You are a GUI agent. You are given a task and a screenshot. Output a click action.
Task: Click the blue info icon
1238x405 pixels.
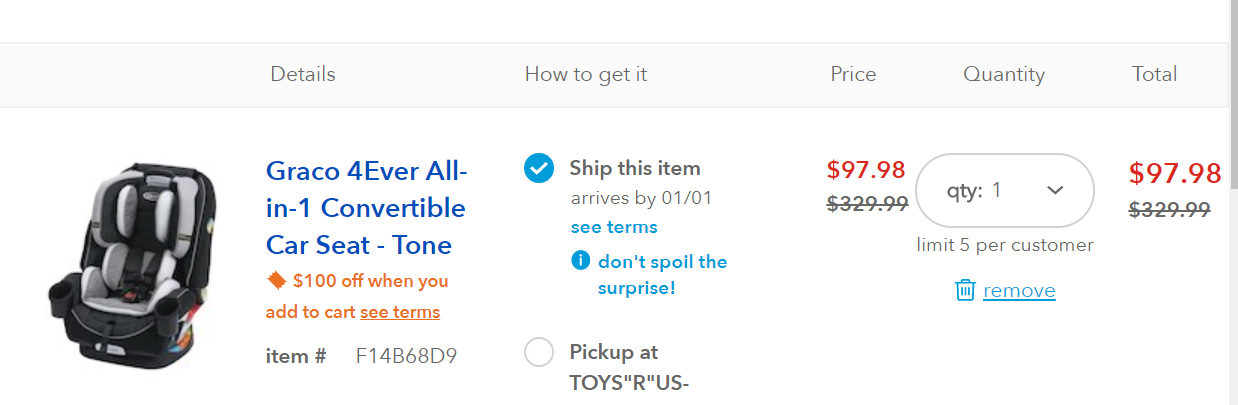pyautogui.click(x=580, y=261)
